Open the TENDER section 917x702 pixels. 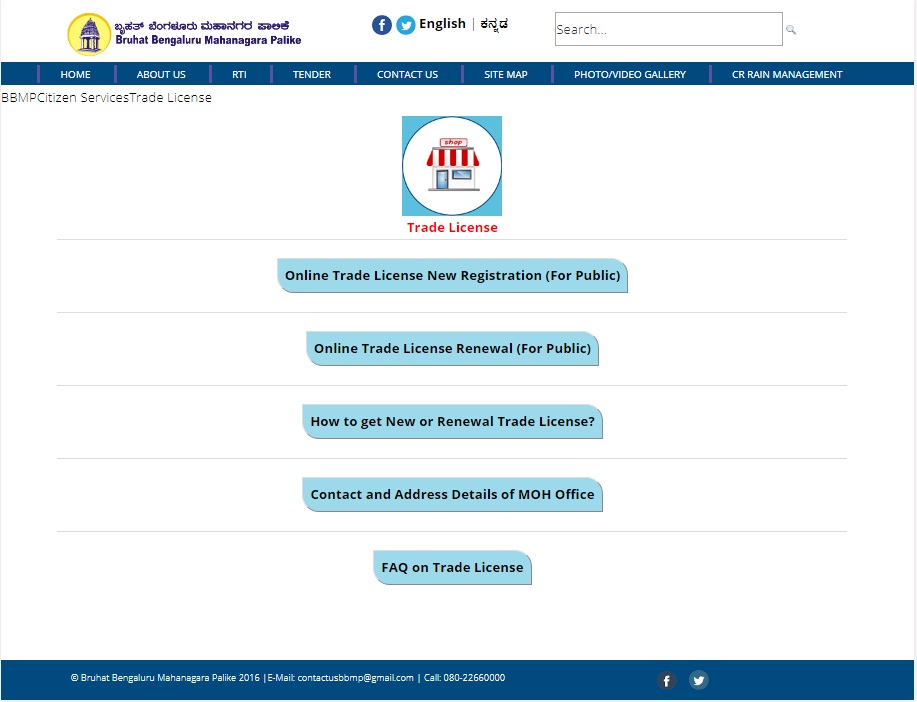pyautogui.click(x=311, y=74)
